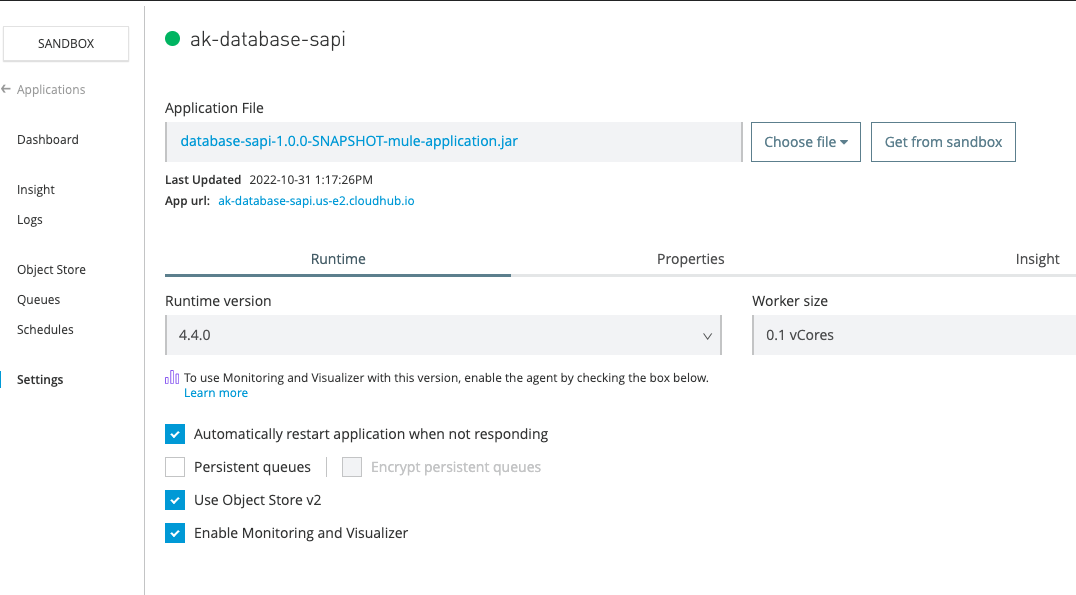Enable the Persistent queues checkbox

click(175, 467)
